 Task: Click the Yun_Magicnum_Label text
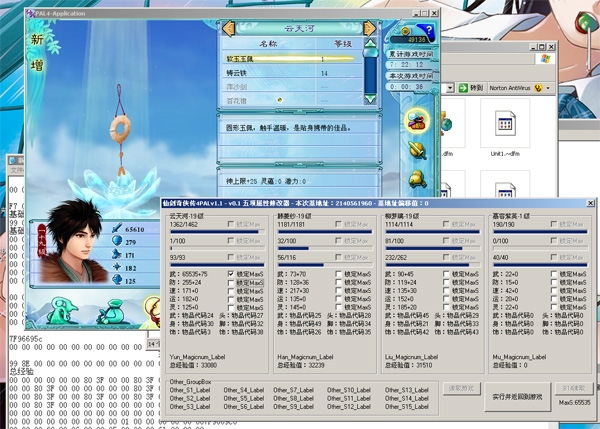click(197, 357)
